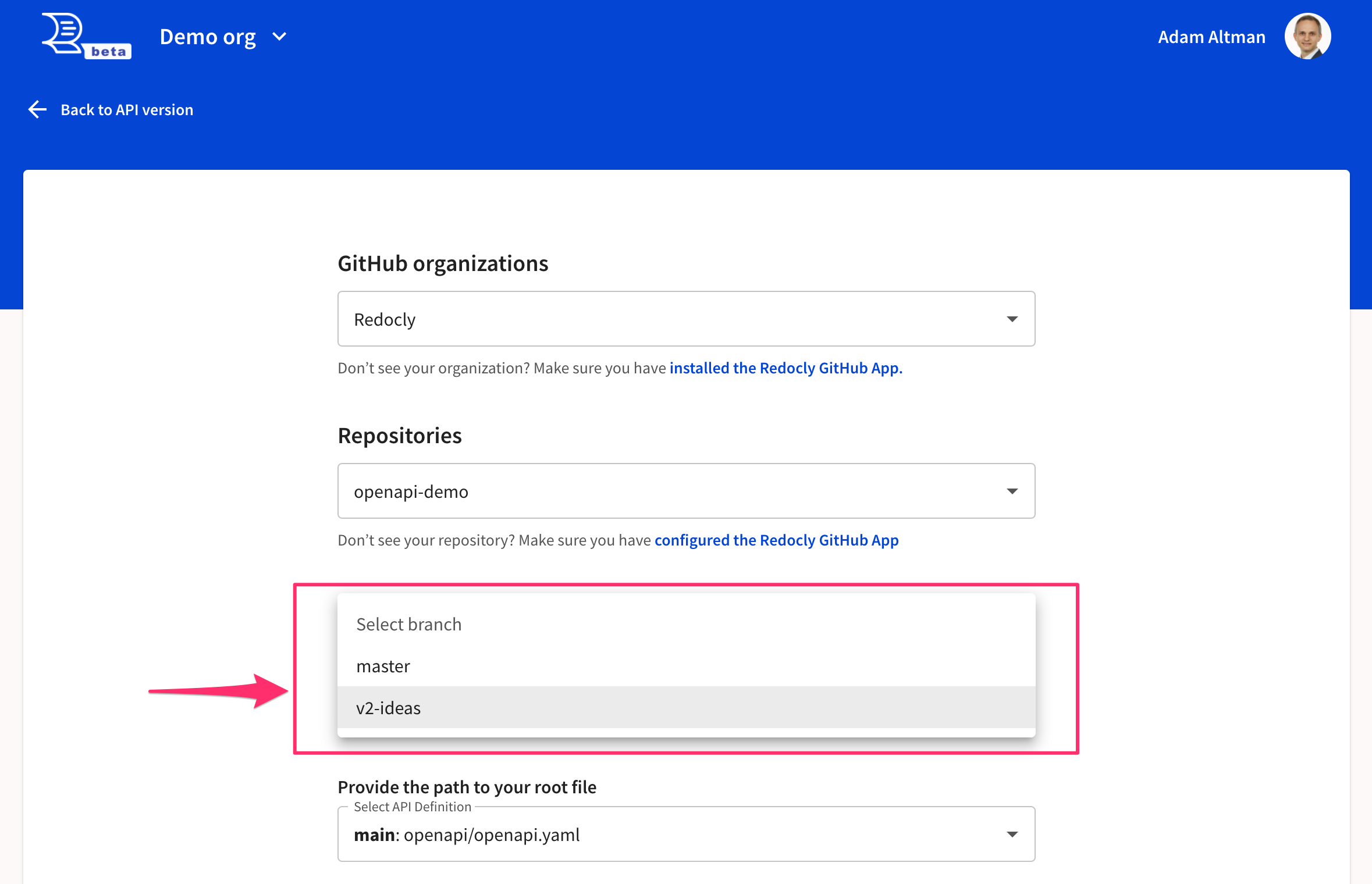Select the v2-ideas branch option
Viewport: 1372px width, 884px height.
(686, 708)
